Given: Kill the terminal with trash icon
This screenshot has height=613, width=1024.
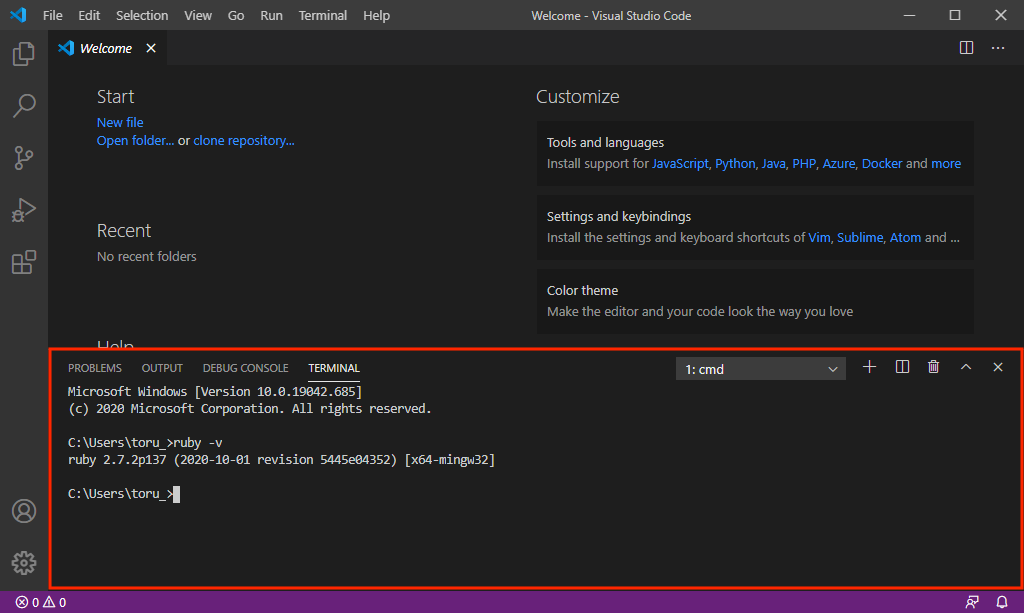Looking at the screenshot, I should point(934,368).
